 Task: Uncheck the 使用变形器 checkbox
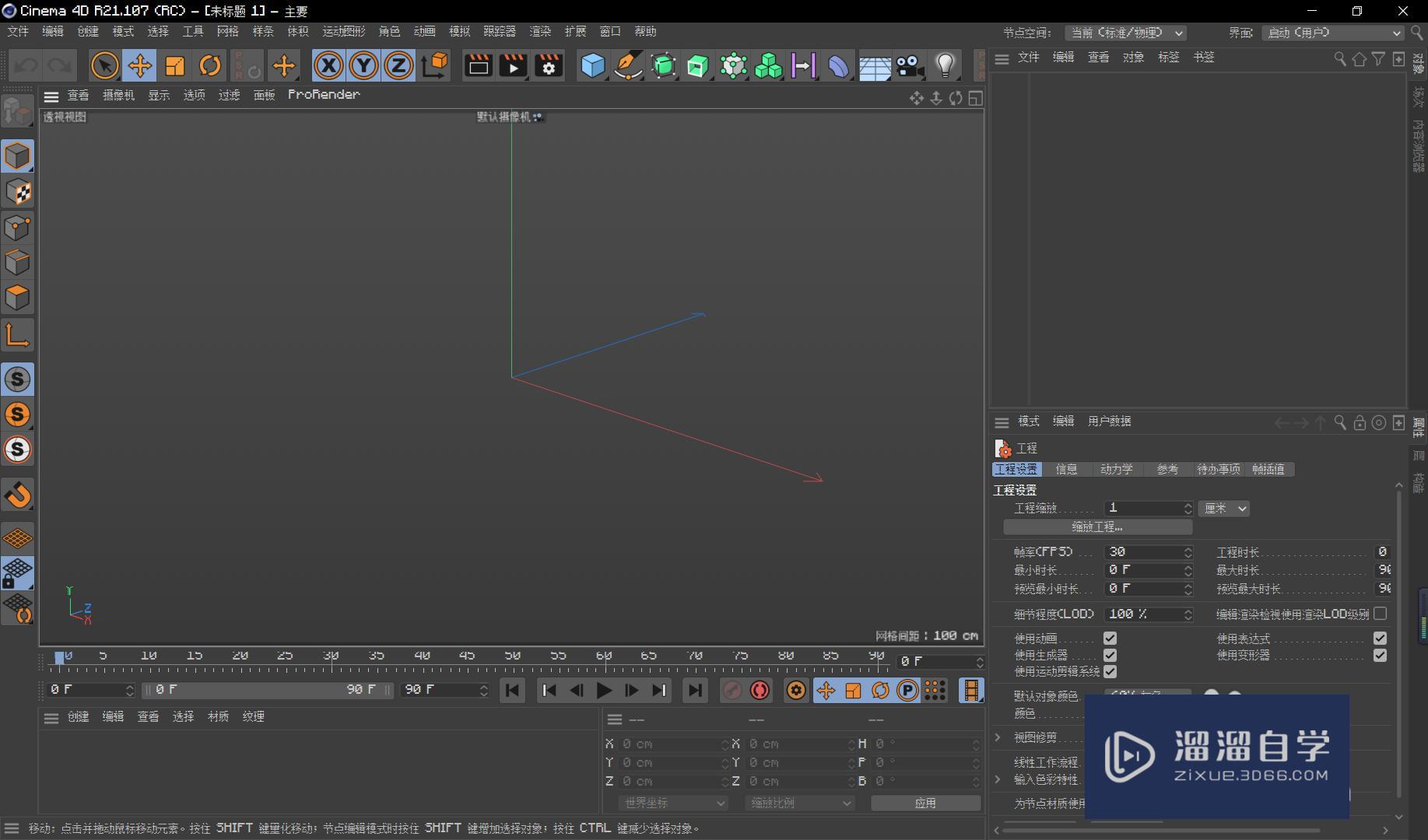point(1380,655)
